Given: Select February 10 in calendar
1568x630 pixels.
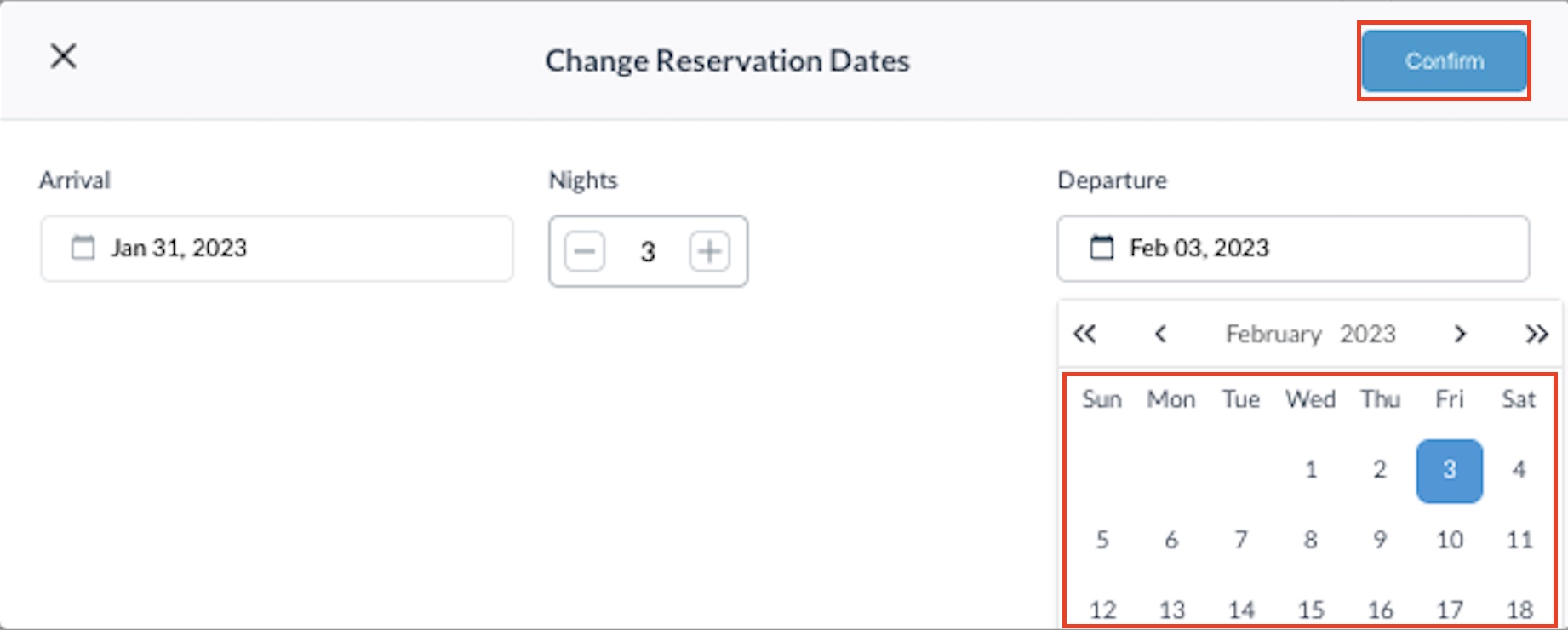Looking at the screenshot, I should tap(1450, 540).
